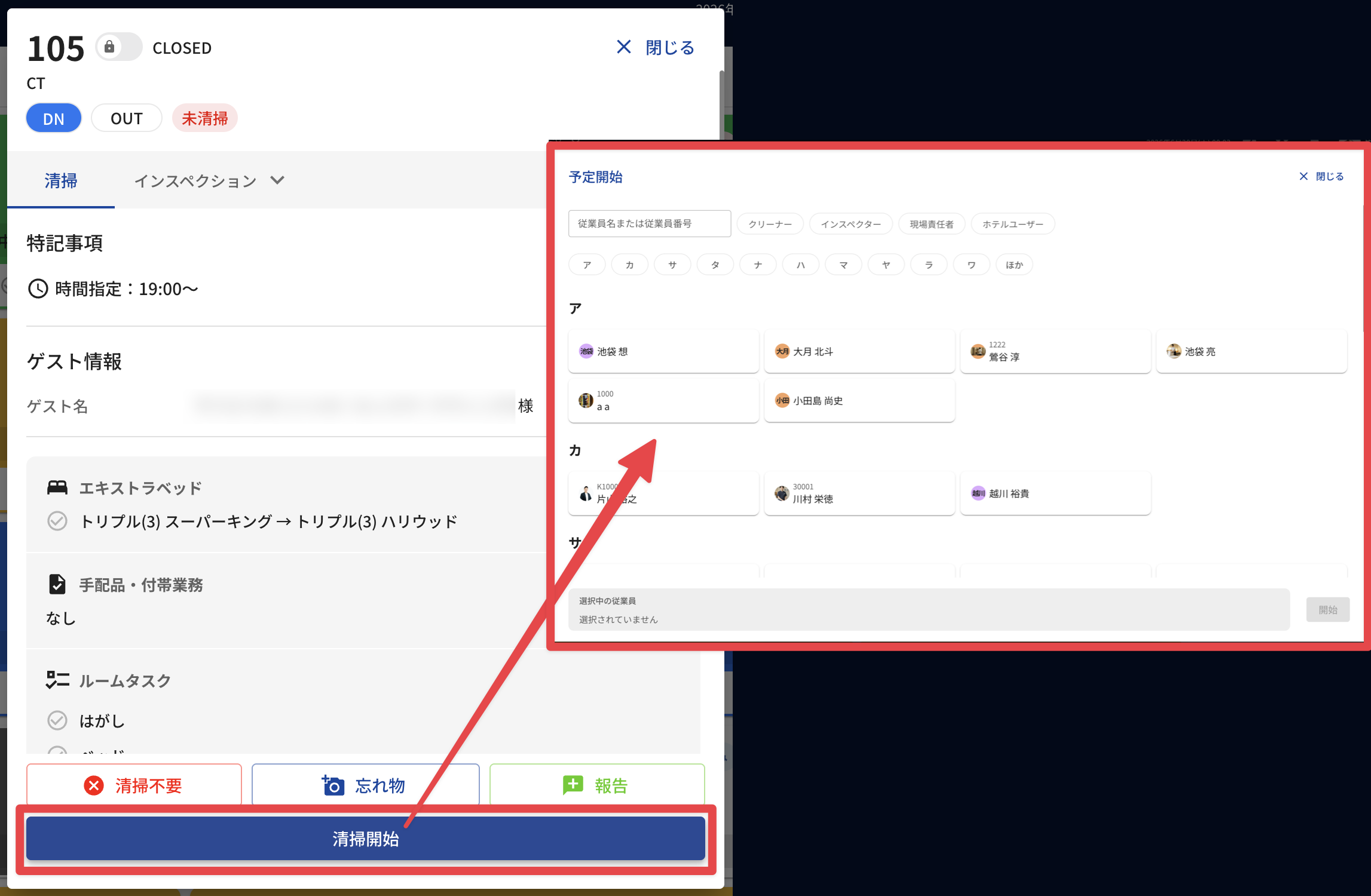Image resolution: width=1371 pixels, height=896 pixels.
Task: Click the clock icon beside 時間指定
Action: [x=38, y=289]
